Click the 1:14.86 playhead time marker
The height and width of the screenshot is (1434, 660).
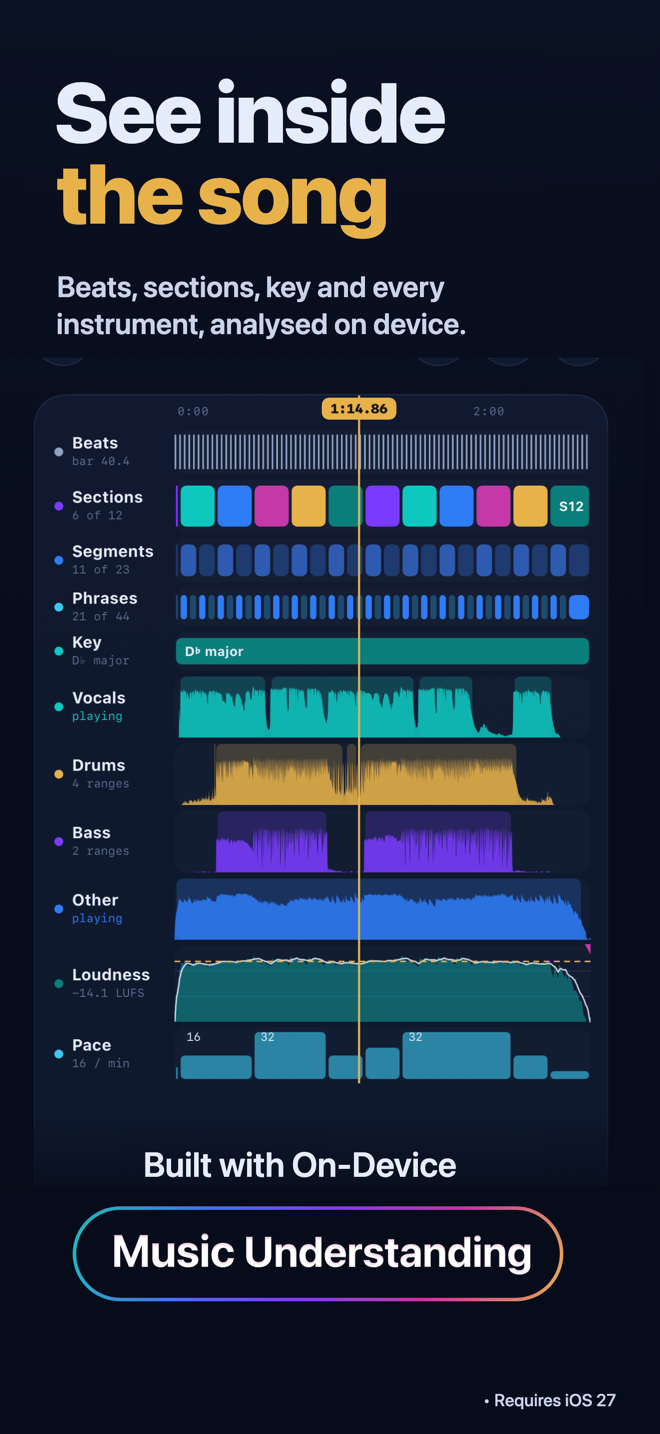click(359, 409)
